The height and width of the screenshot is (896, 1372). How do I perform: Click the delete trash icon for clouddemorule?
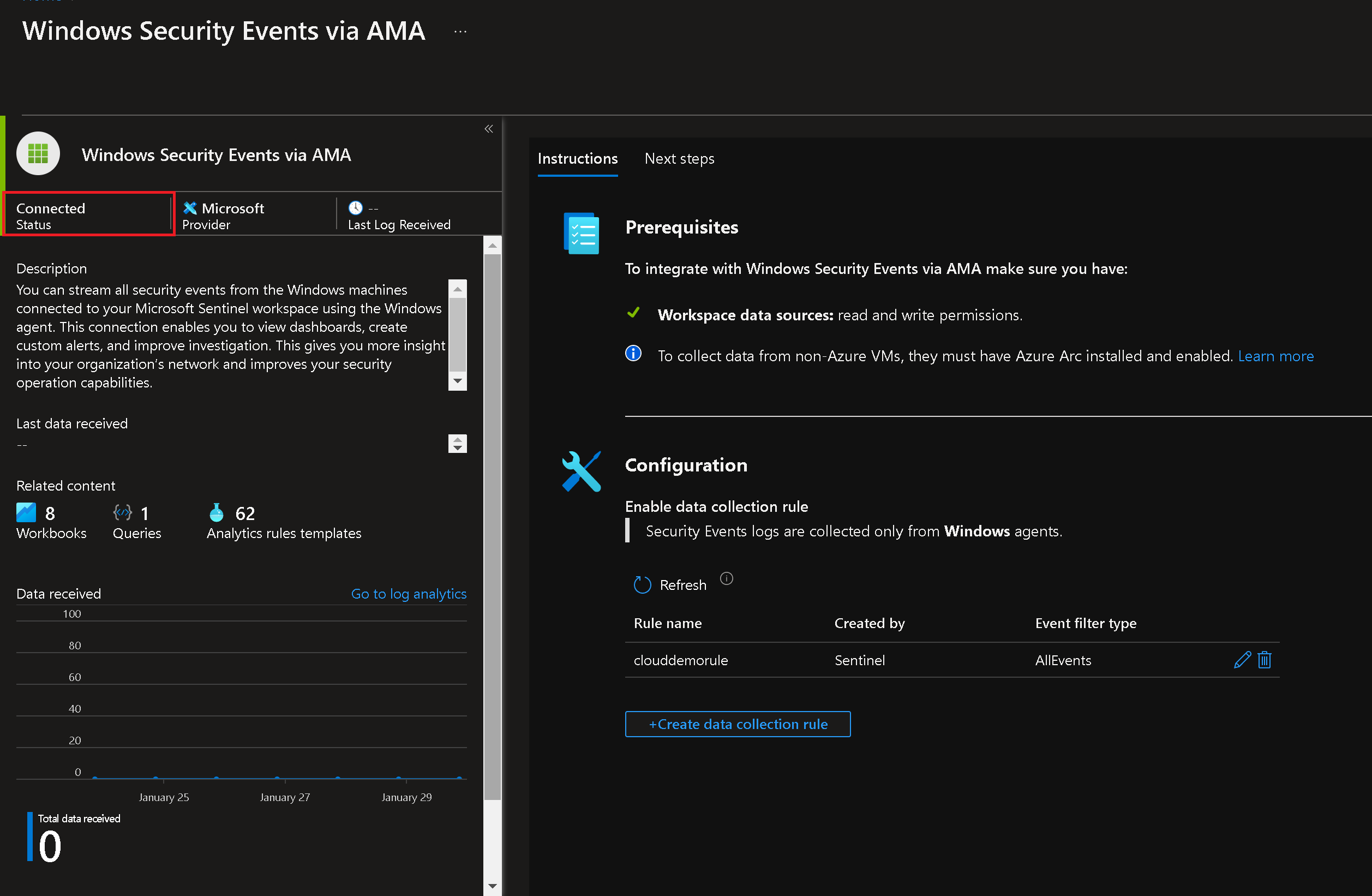pyautogui.click(x=1264, y=660)
